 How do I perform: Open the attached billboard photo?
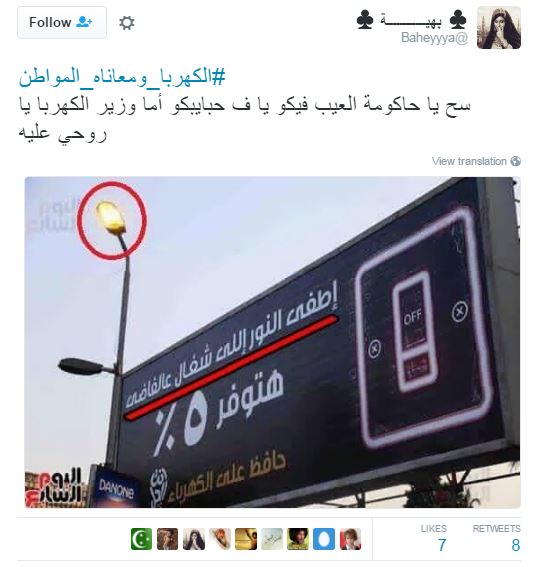[x=273, y=342]
